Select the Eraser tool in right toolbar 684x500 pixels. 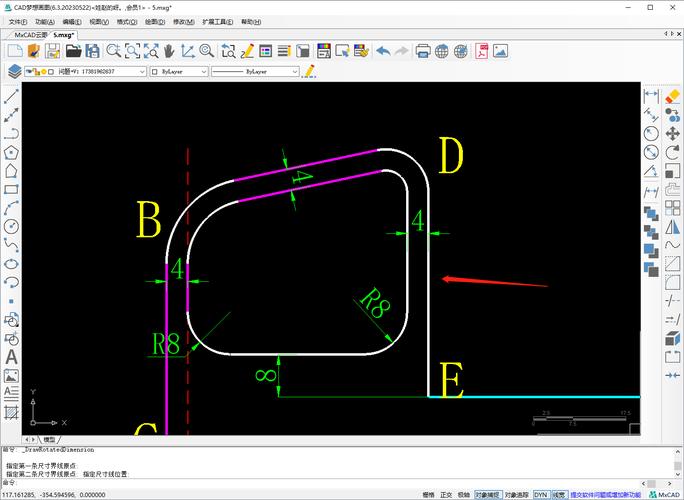(x=673, y=96)
